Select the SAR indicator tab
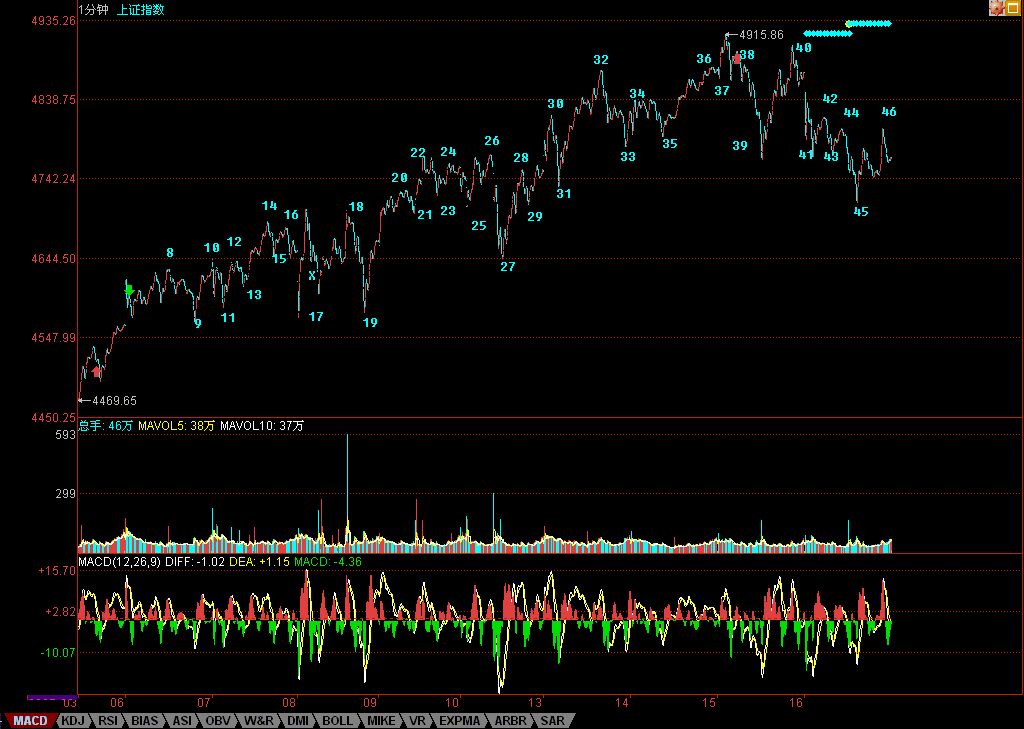 (552, 720)
